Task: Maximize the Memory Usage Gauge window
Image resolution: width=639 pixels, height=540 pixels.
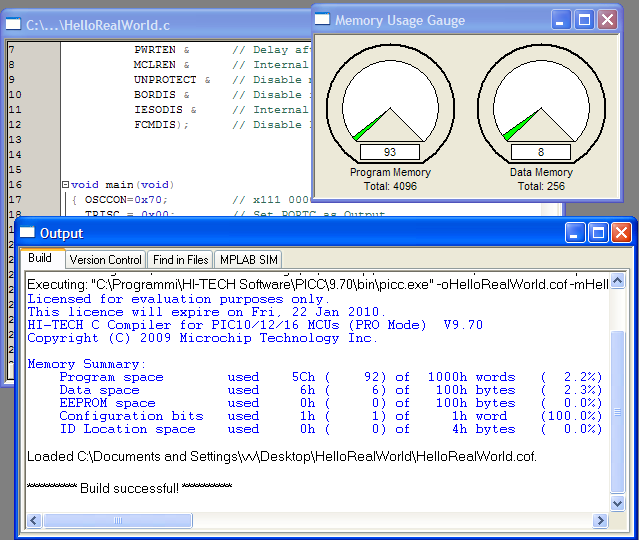Action: [584, 19]
